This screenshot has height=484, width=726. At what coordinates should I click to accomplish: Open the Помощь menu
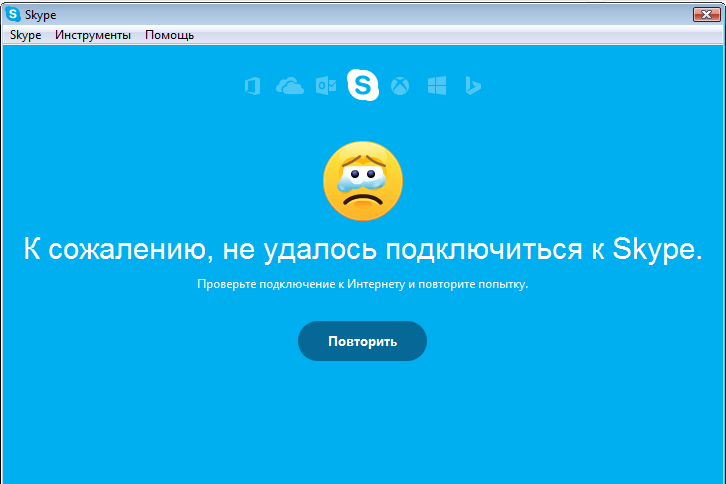click(169, 35)
